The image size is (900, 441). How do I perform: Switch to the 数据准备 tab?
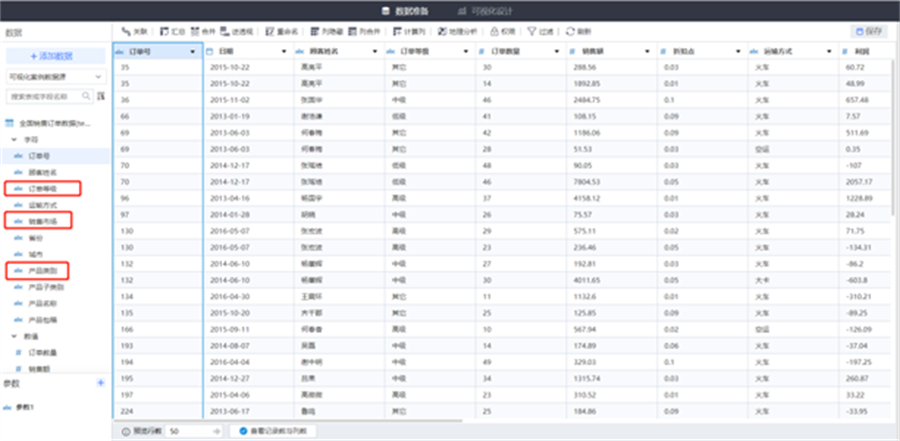(406, 10)
